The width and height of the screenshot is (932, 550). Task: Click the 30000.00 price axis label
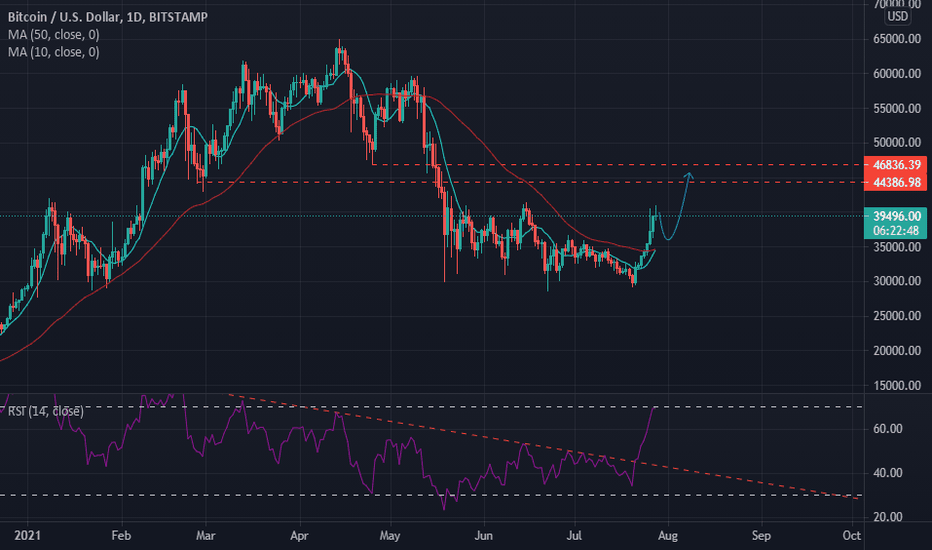coord(897,281)
